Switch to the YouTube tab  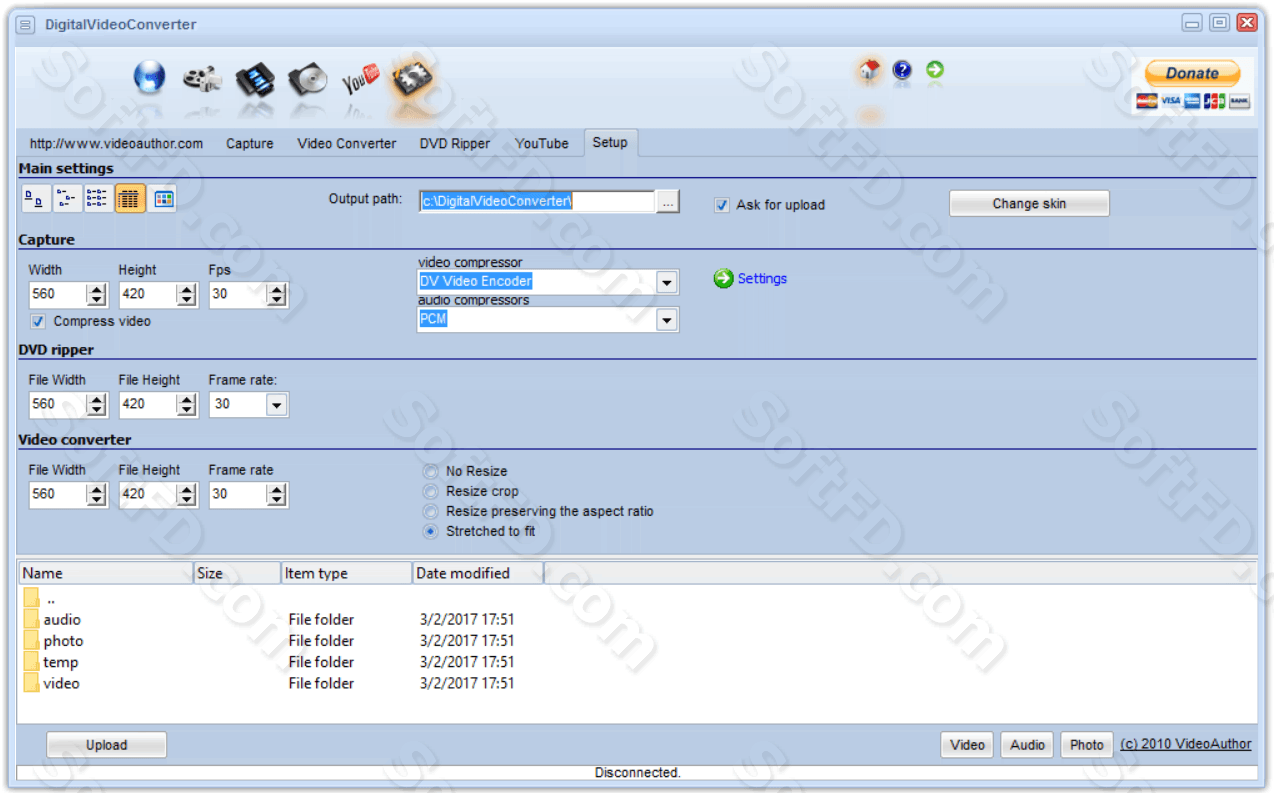(x=542, y=144)
